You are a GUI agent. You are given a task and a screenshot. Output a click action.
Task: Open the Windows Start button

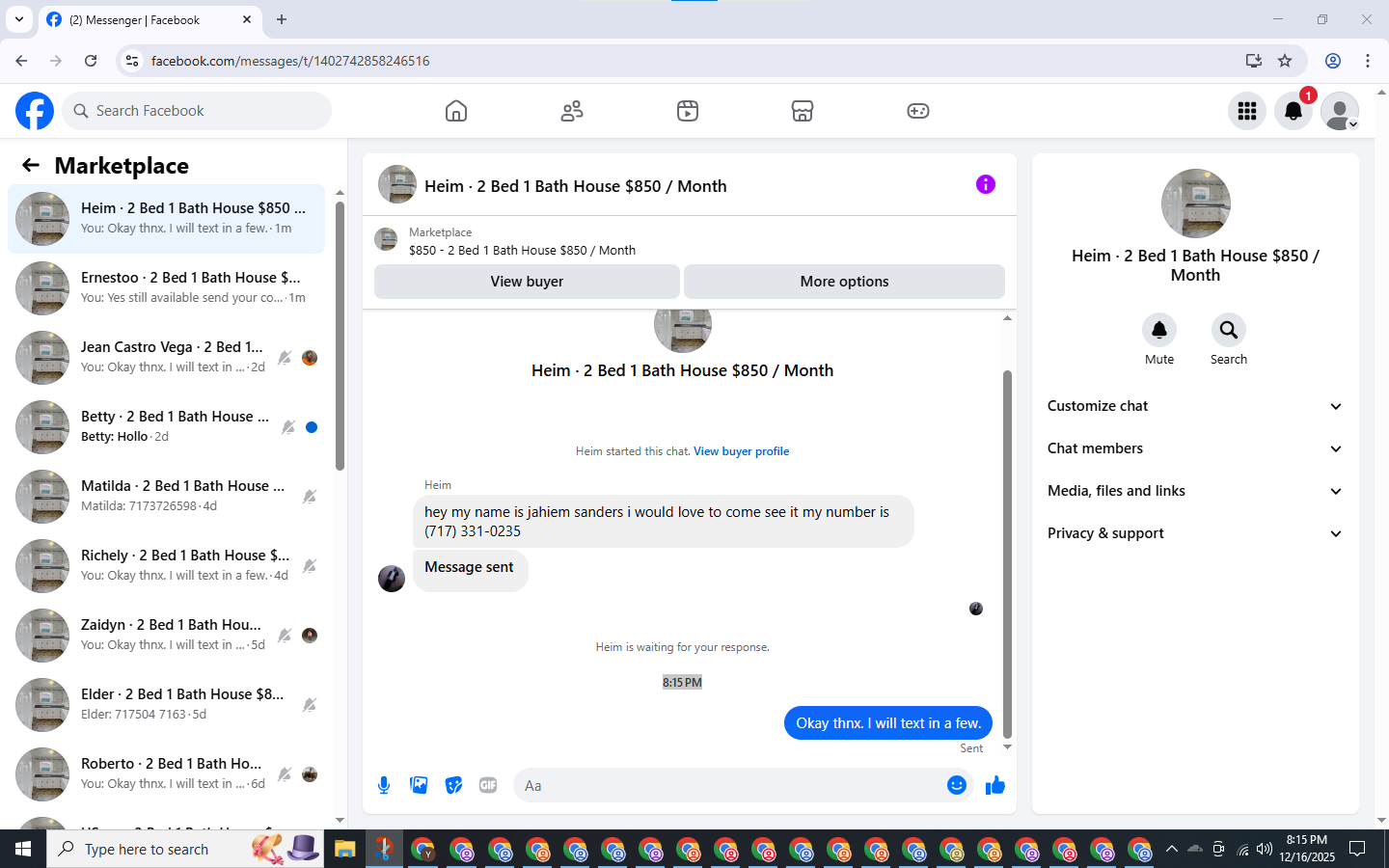(23, 849)
